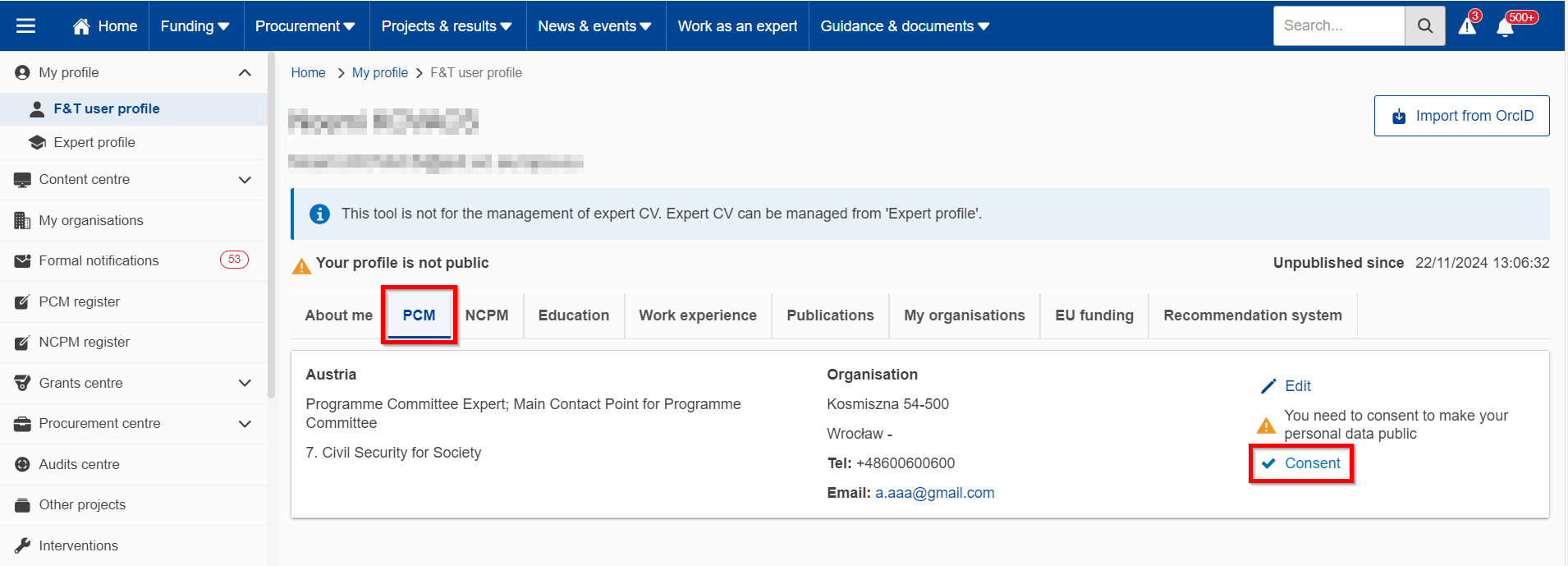Collapse the My profile section chevron
The image size is (1568, 566).
[x=245, y=72]
